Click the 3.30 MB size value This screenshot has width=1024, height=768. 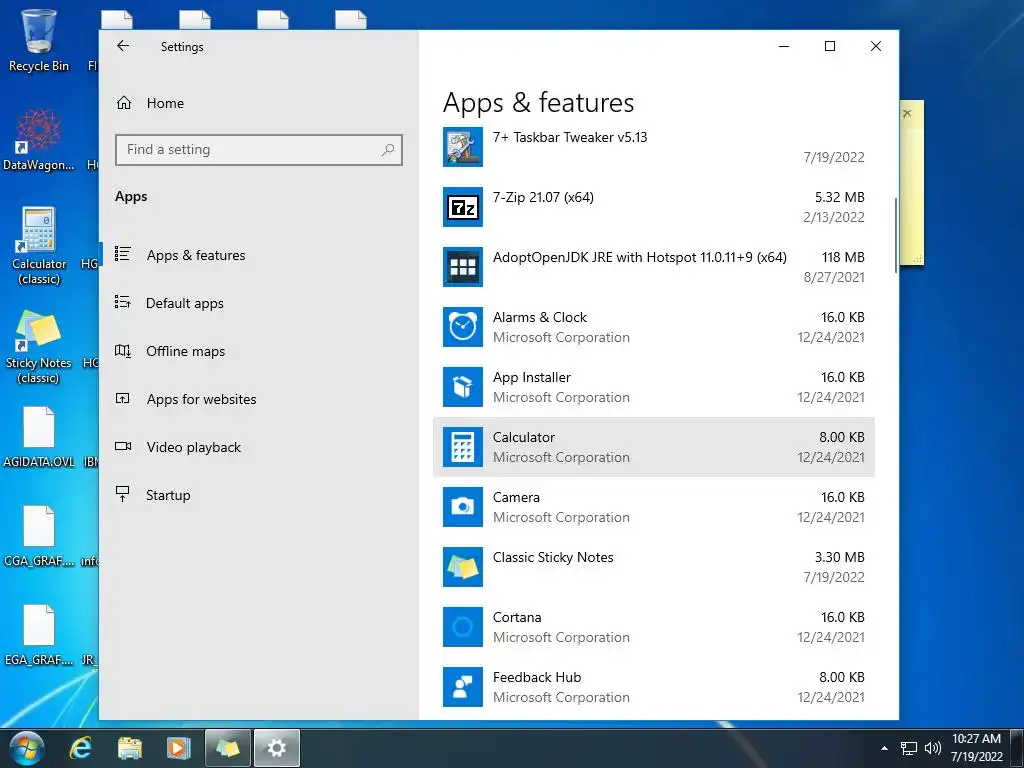[839, 558]
